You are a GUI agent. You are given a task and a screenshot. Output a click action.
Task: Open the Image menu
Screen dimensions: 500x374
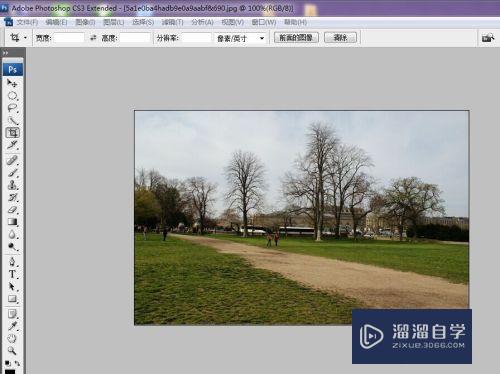(85, 22)
